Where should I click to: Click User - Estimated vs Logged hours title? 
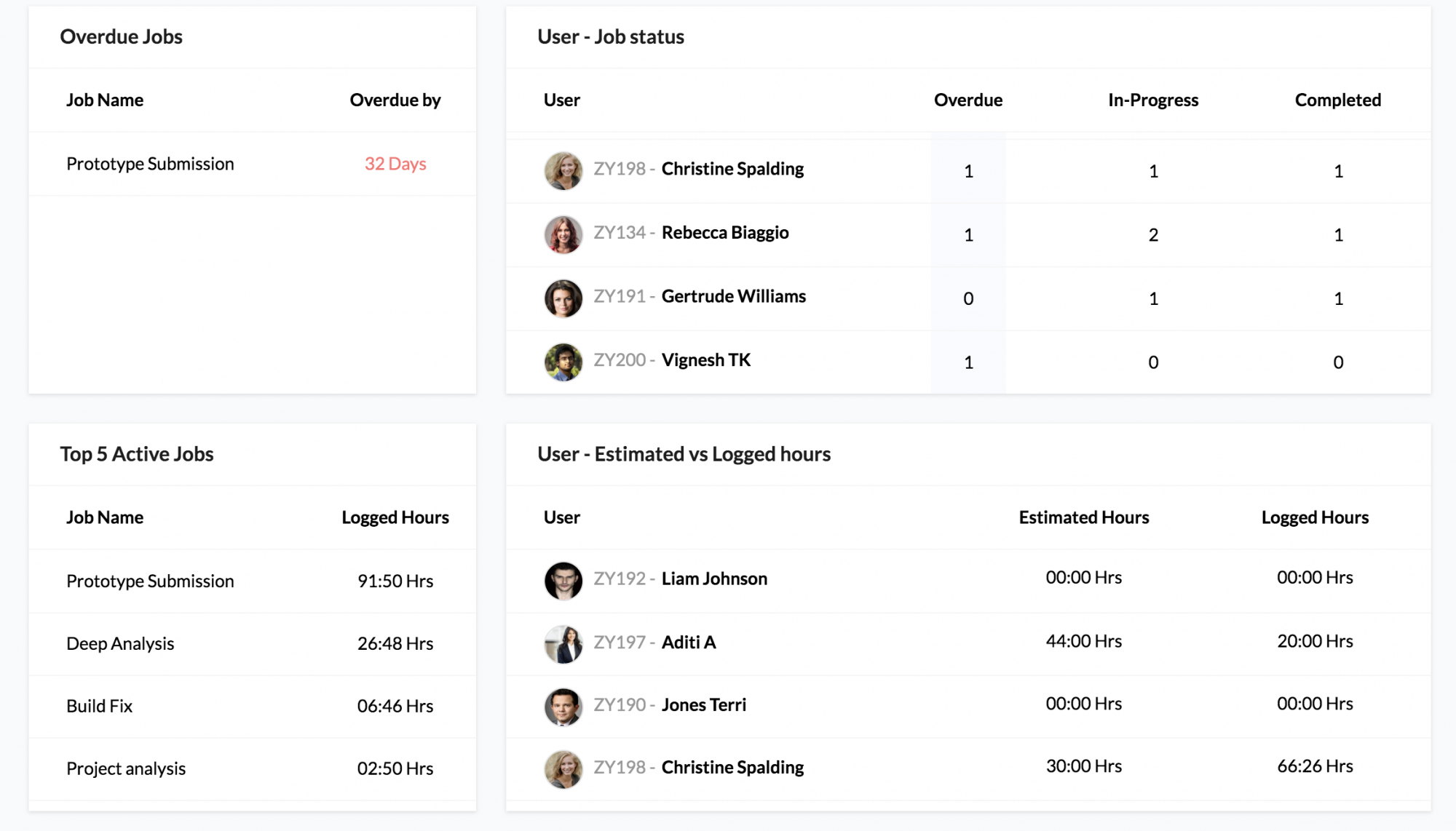click(684, 454)
